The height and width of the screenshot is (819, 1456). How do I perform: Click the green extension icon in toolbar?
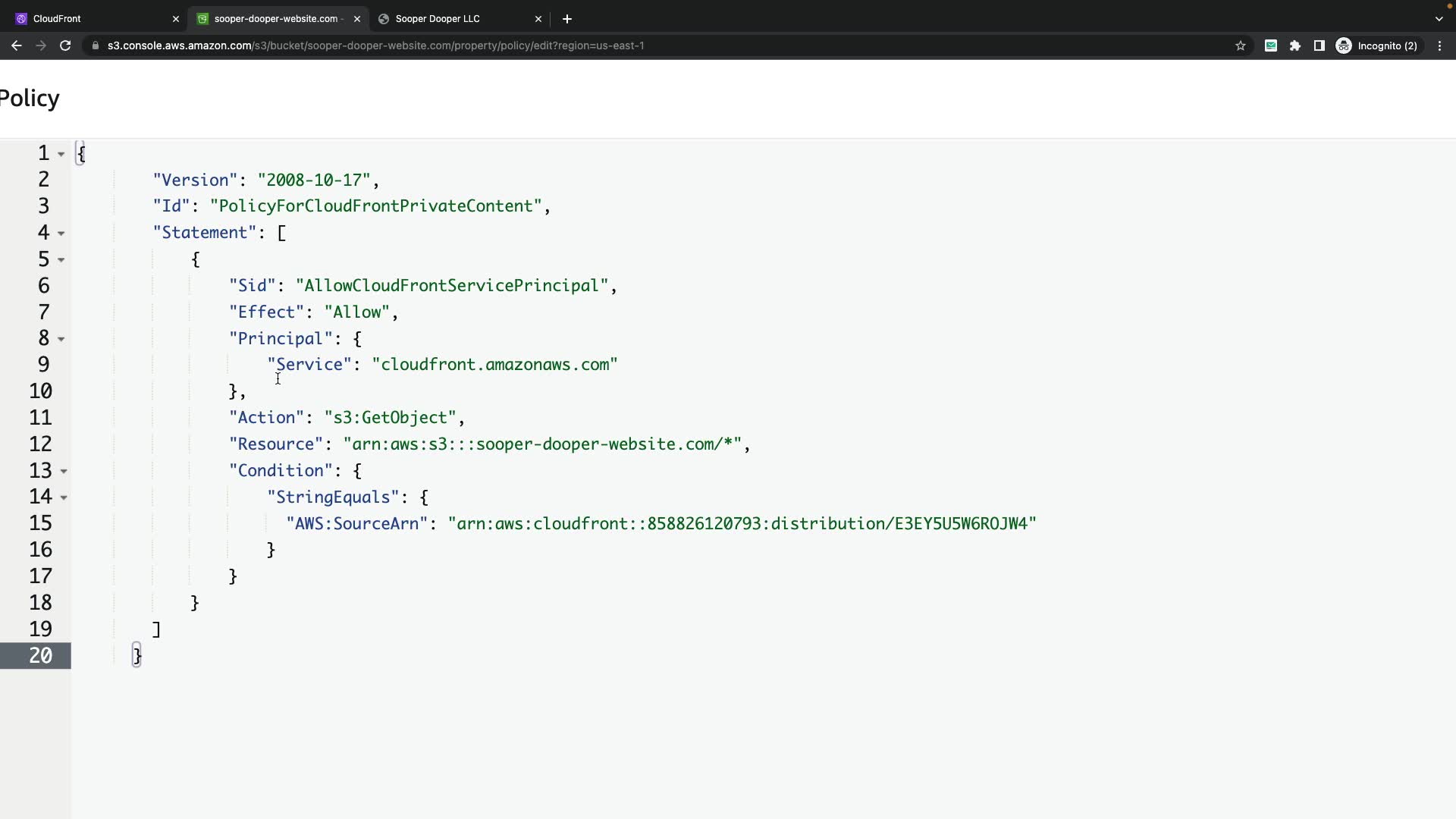1271,45
